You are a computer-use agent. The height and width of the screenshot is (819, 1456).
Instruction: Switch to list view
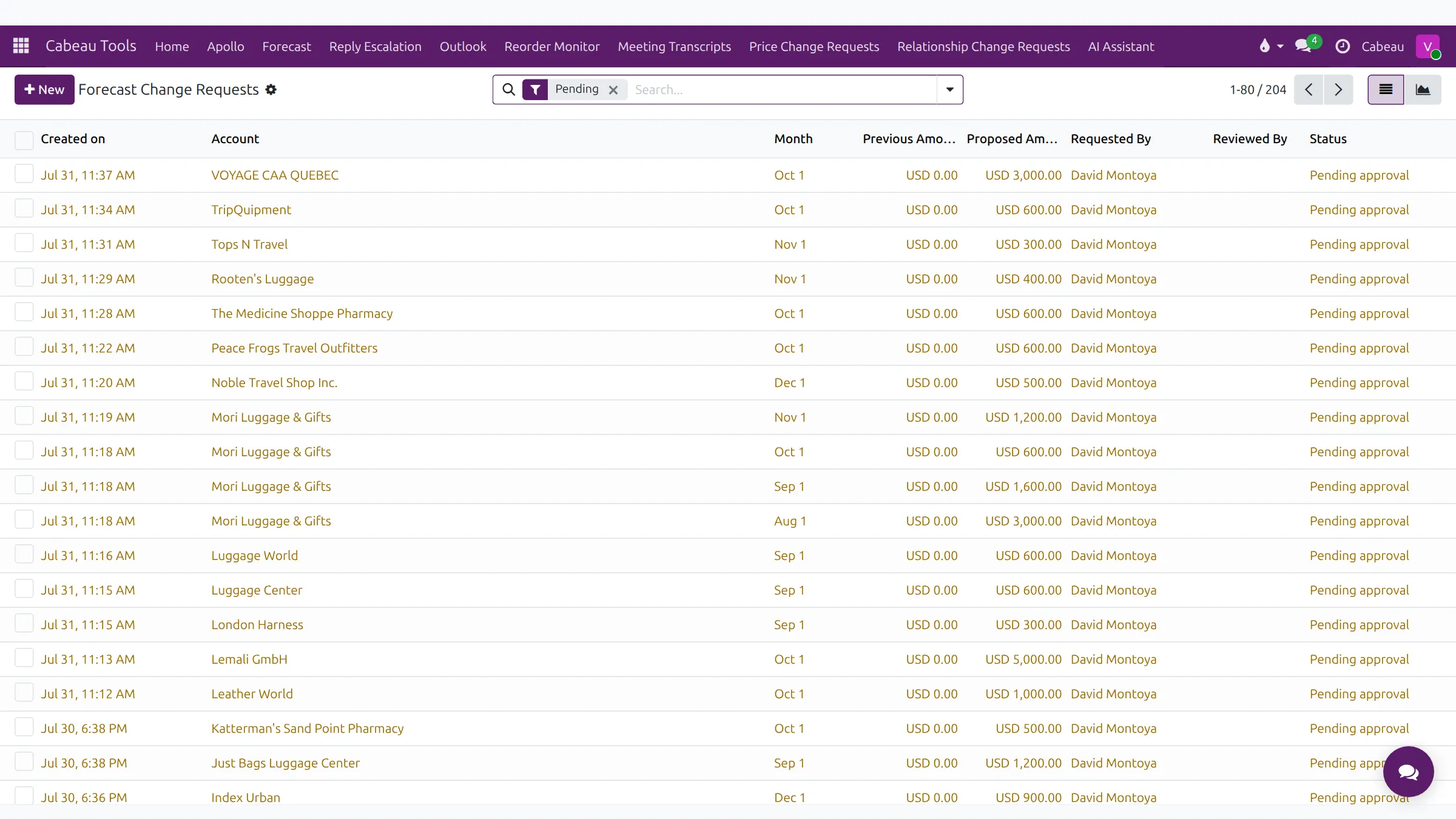(1386, 90)
